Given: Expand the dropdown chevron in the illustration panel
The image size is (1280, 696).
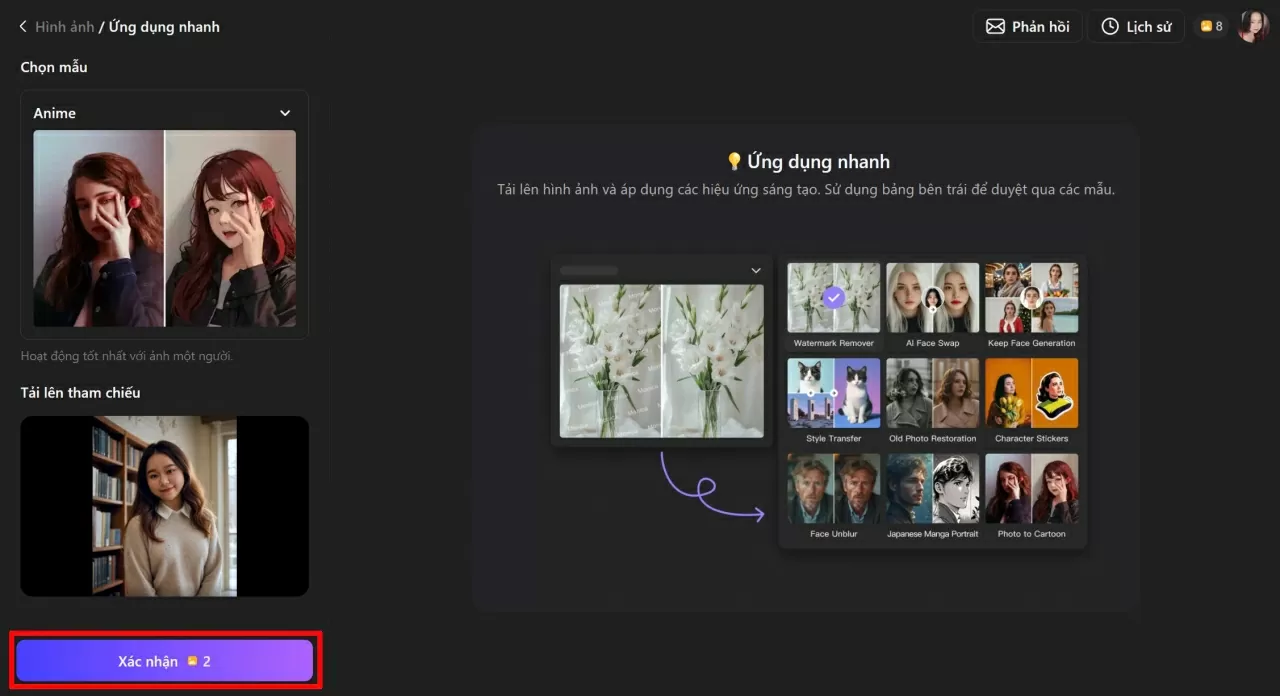Looking at the screenshot, I should click(x=756, y=271).
